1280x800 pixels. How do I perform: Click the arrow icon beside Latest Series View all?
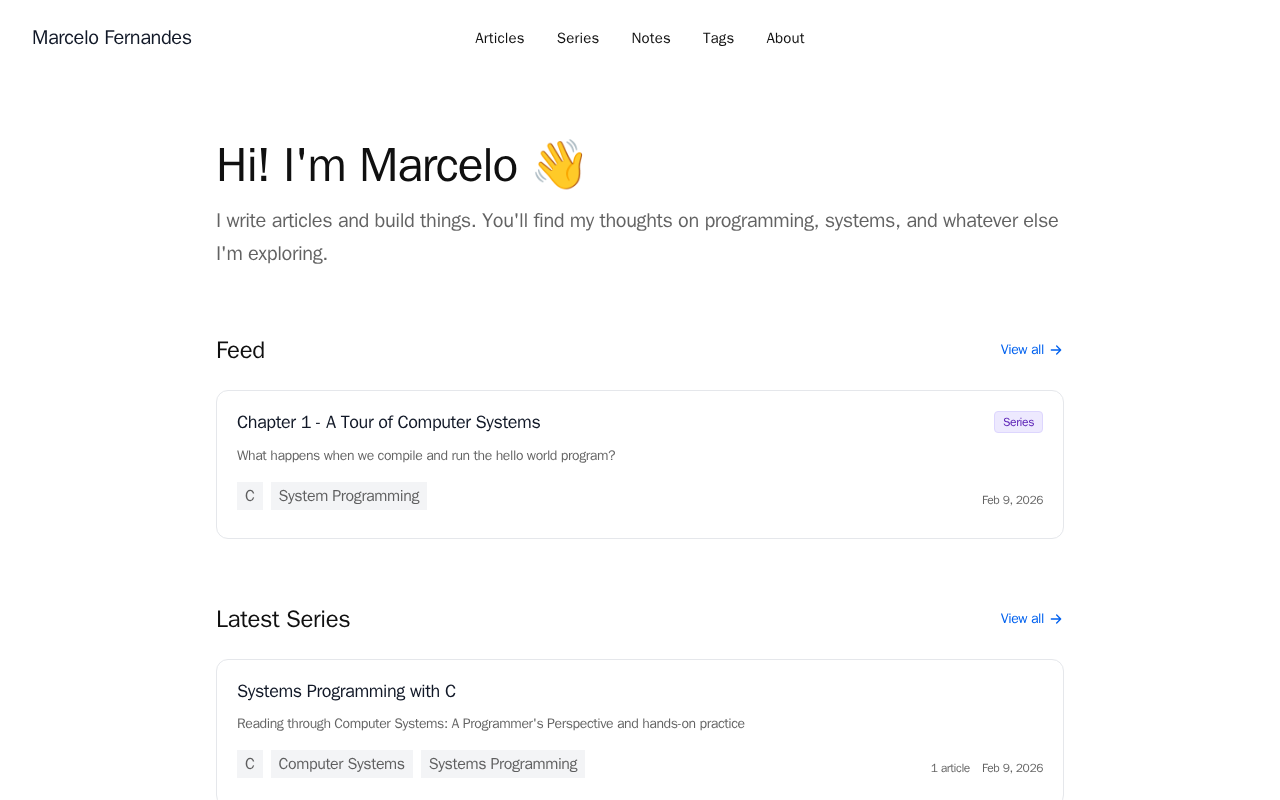tap(1056, 619)
